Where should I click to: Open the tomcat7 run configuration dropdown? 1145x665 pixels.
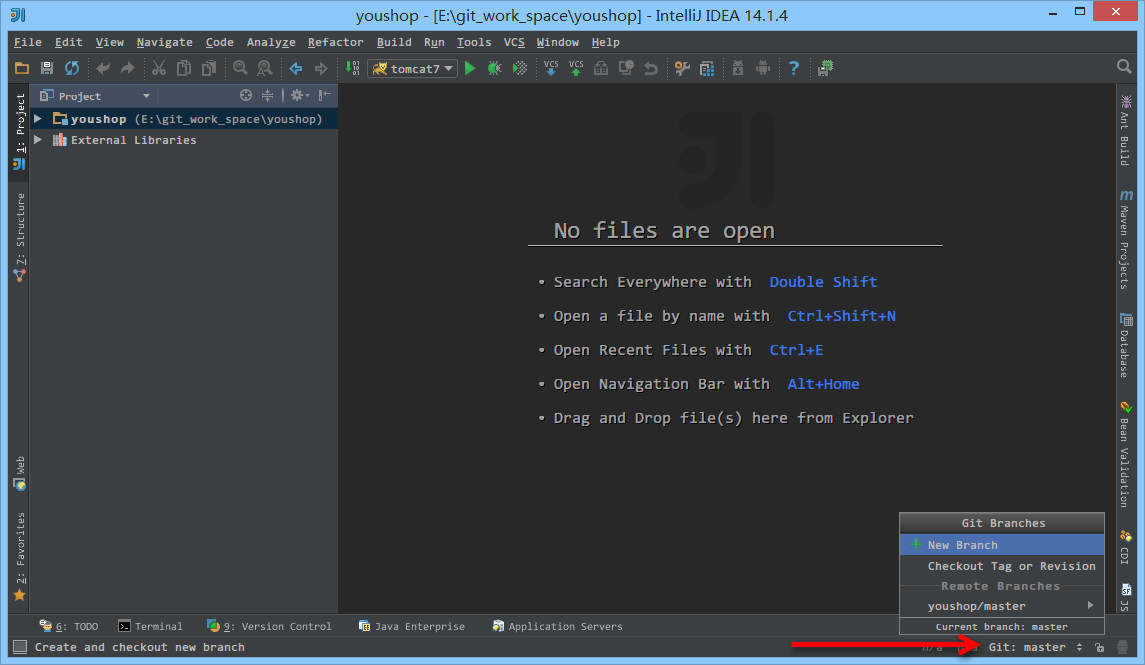(x=412, y=68)
